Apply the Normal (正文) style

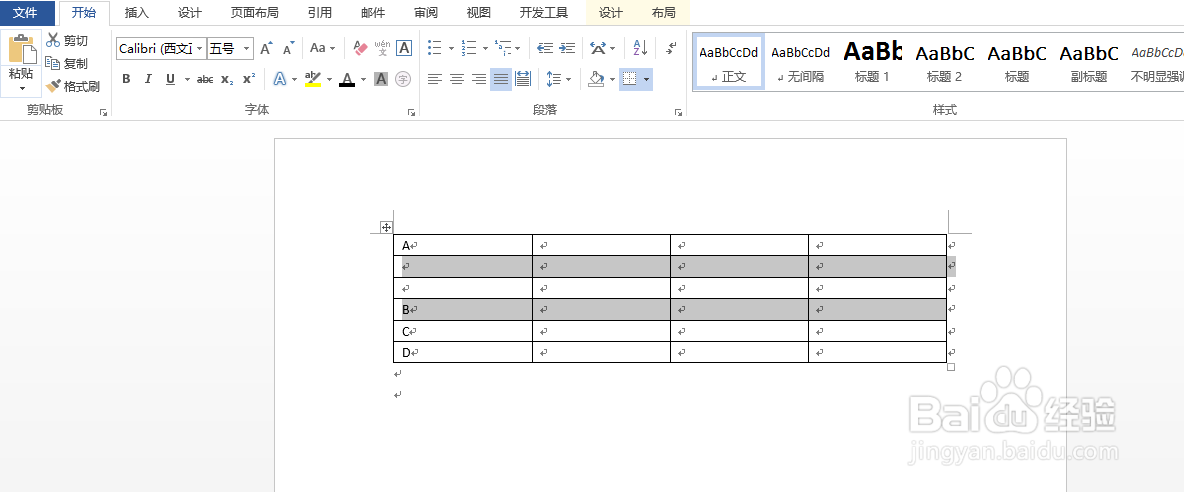(x=729, y=62)
